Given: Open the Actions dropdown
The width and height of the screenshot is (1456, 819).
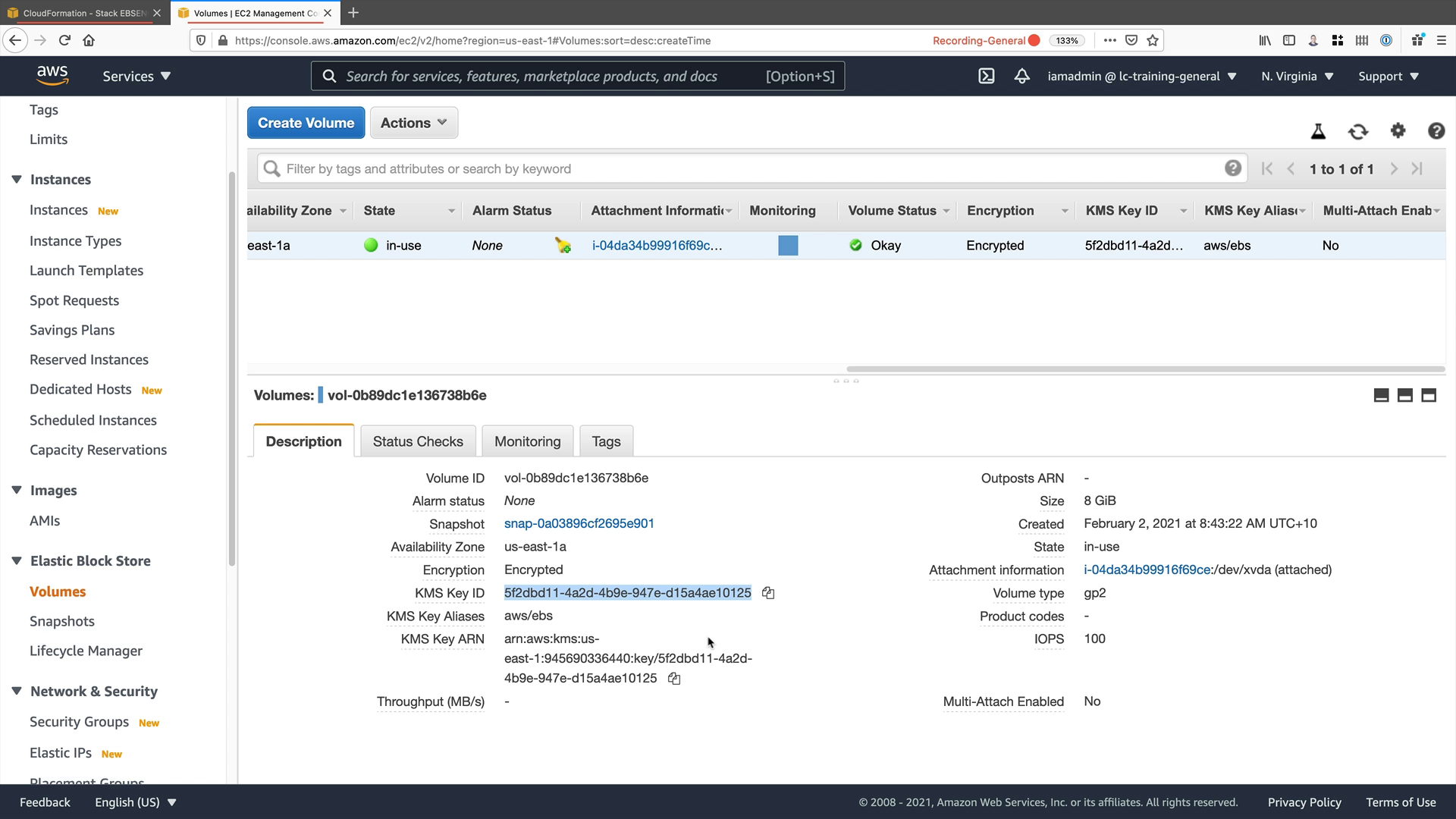Looking at the screenshot, I should click(413, 123).
